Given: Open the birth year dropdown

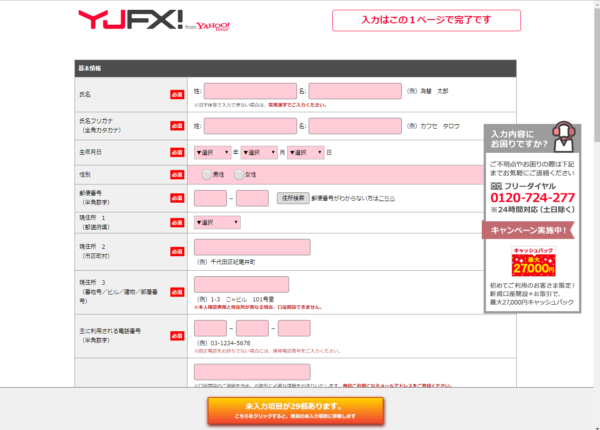Looking at the screenshot, I should (212, 152).
